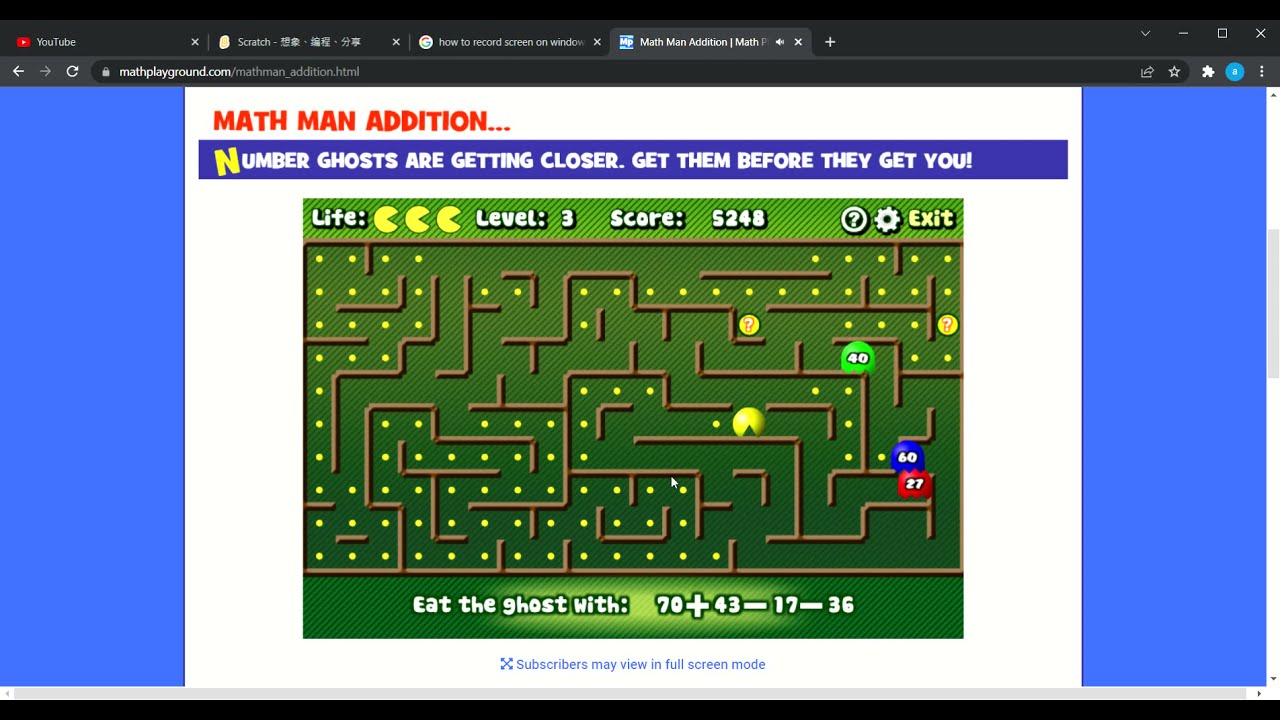The image size is (1280, 720).
Task: Open a new browser tab
Action: coord(830,42)
